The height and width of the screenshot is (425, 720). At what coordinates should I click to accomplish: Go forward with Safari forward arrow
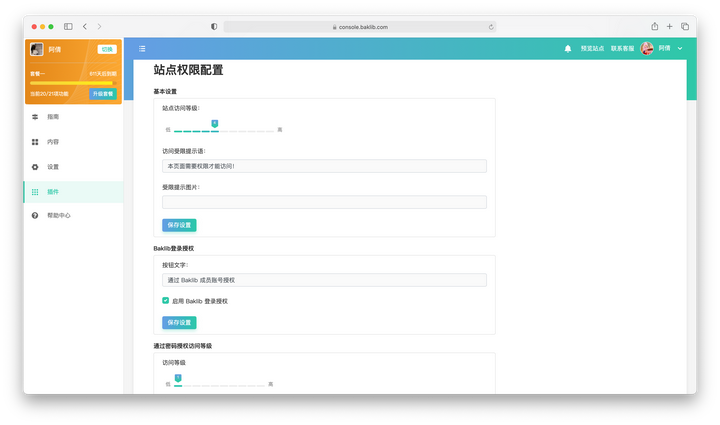[x=99, y=27]
